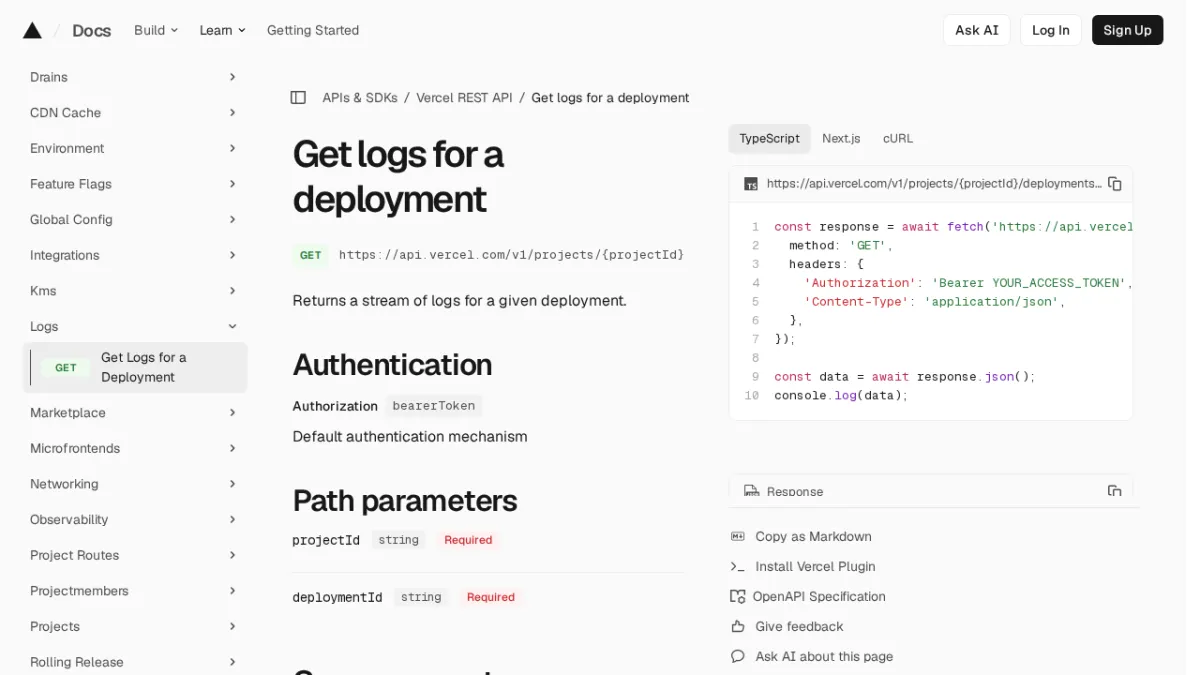Click the request URL text in code header
This screenshot has width=1200, height=675.
(x=934, y=184)
